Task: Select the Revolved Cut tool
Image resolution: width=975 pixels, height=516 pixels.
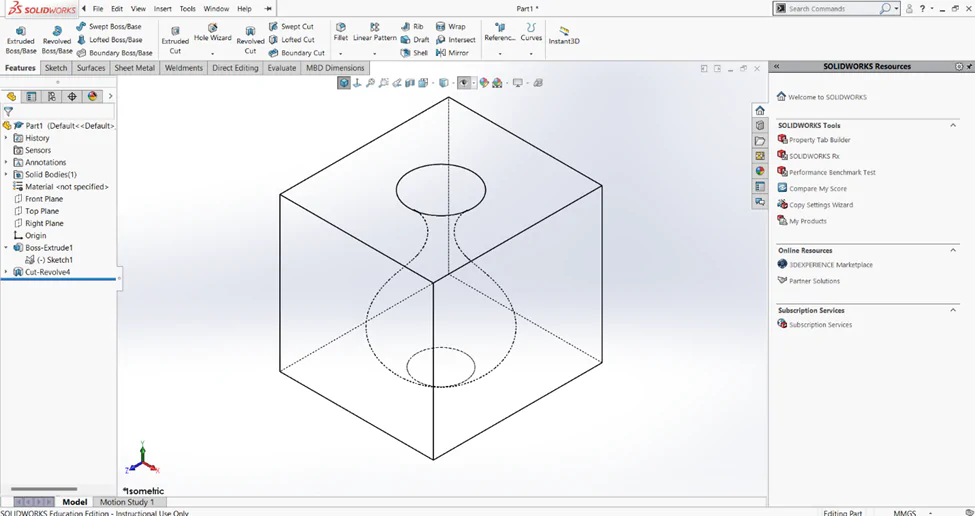Action: click(250, 40)
